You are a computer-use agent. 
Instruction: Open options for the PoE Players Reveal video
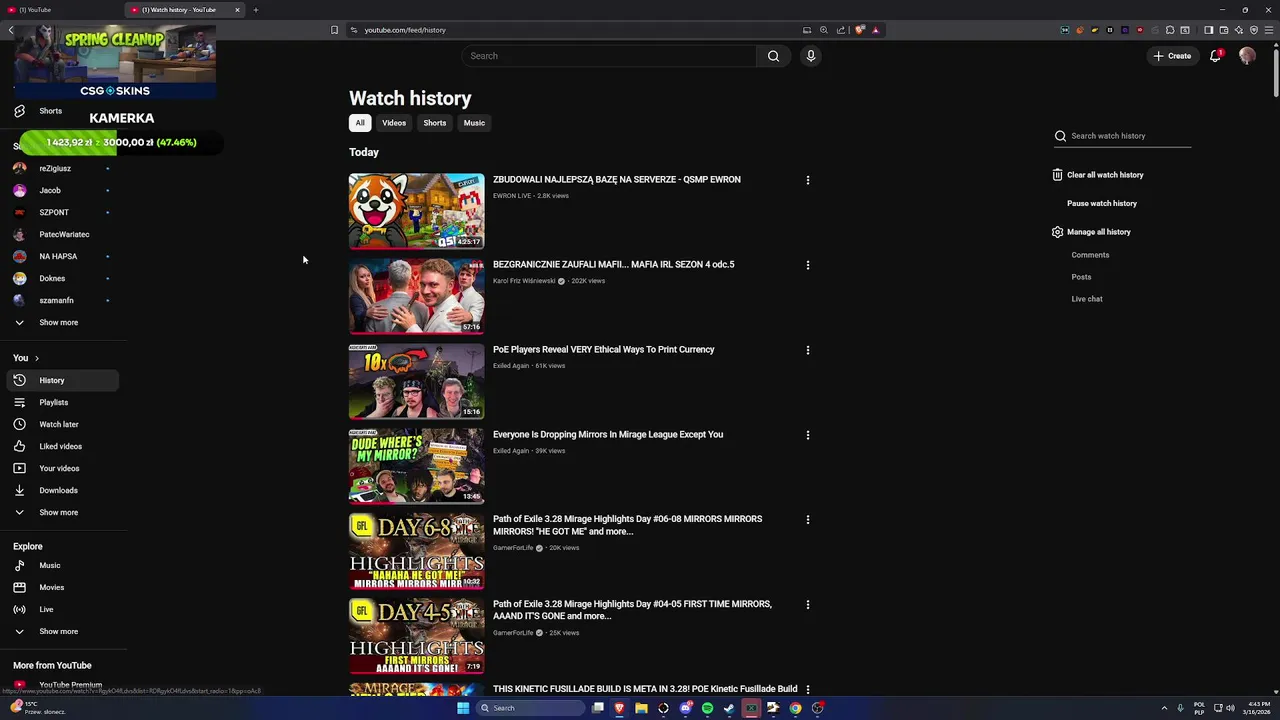[x=808, y=350]
